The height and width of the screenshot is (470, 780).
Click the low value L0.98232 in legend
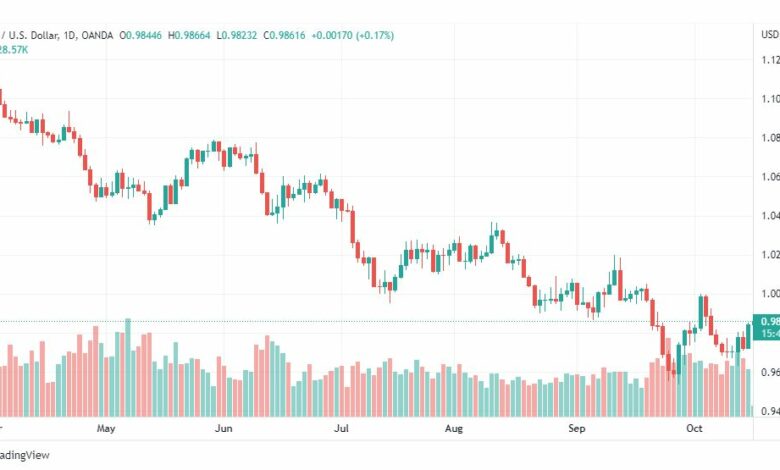point(237,35)
